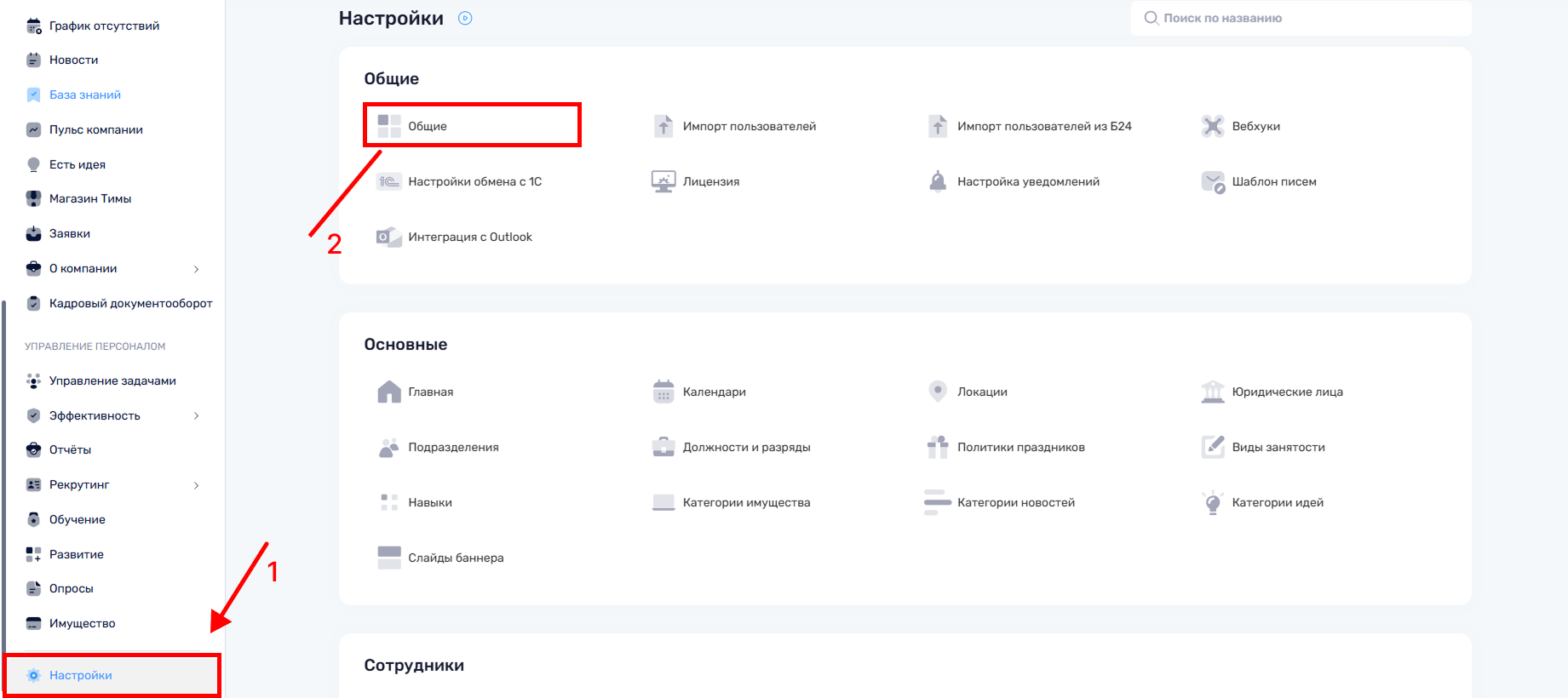Image resolution: width=1568 pixels, height=698 pixels.
Task: Expand the О компании submenu arrow
Action: coord(197,269)
